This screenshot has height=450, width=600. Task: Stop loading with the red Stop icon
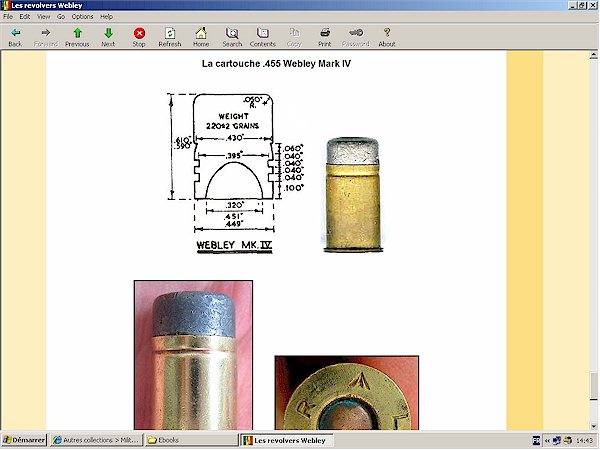pyautogui.click(x=139, y=37)
